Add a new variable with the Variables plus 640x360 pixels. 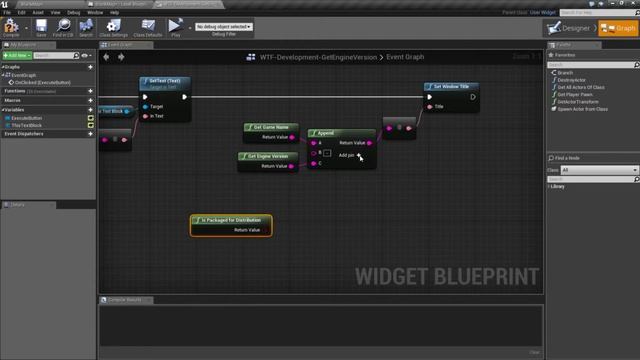(91, 110)
